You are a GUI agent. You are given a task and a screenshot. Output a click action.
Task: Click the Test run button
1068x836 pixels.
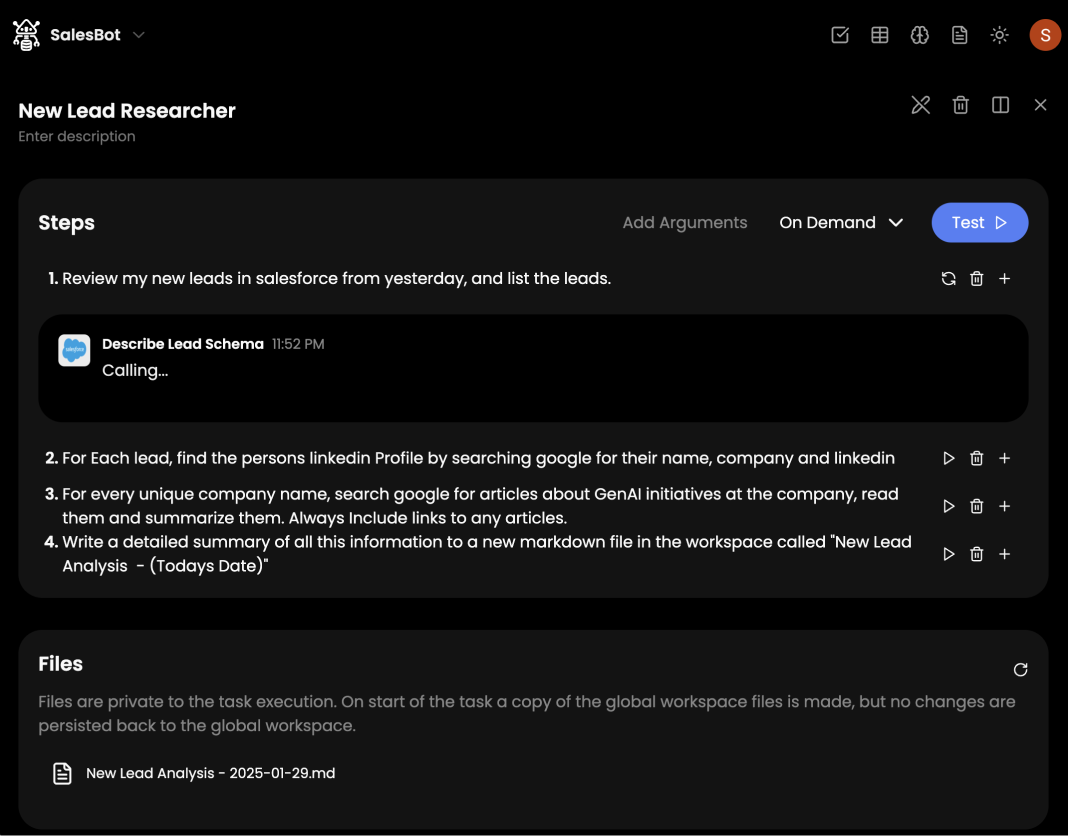pyautogui.click(x=980, y=223)
